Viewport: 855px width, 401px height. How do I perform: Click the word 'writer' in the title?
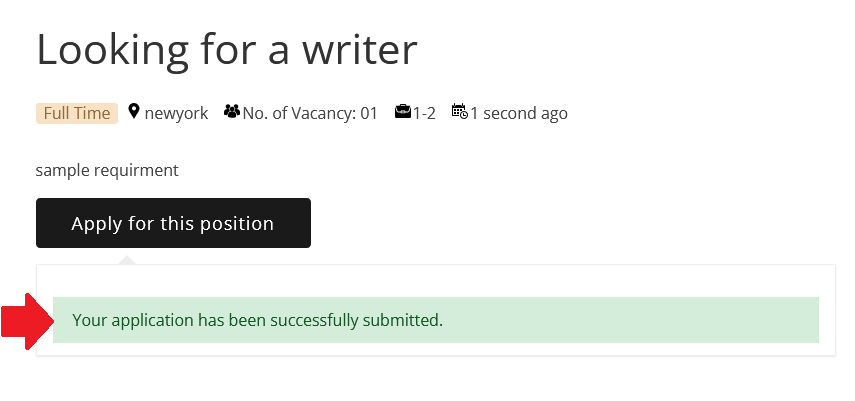point(360,50)
